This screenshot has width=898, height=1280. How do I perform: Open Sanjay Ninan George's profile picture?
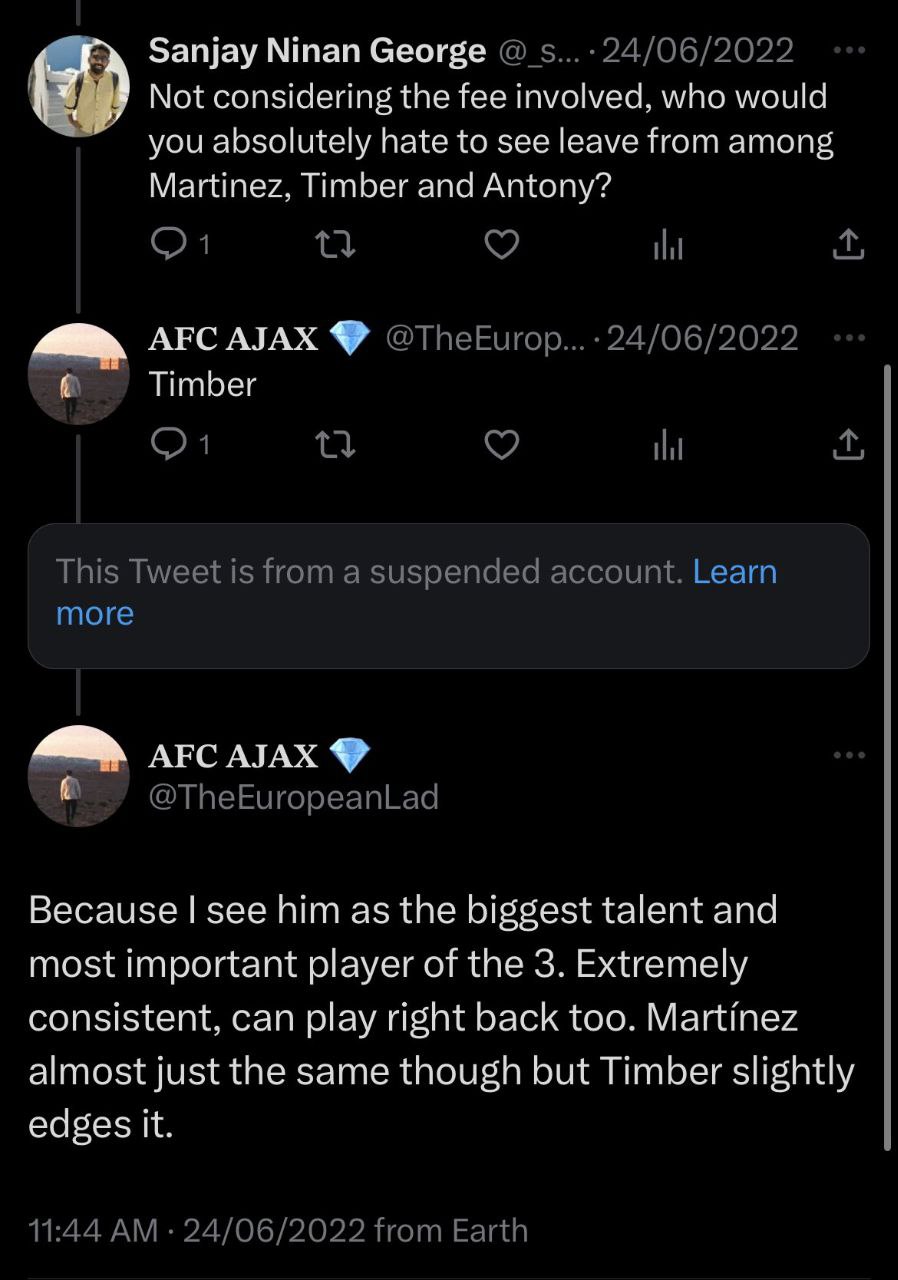[x=78, y=86]
